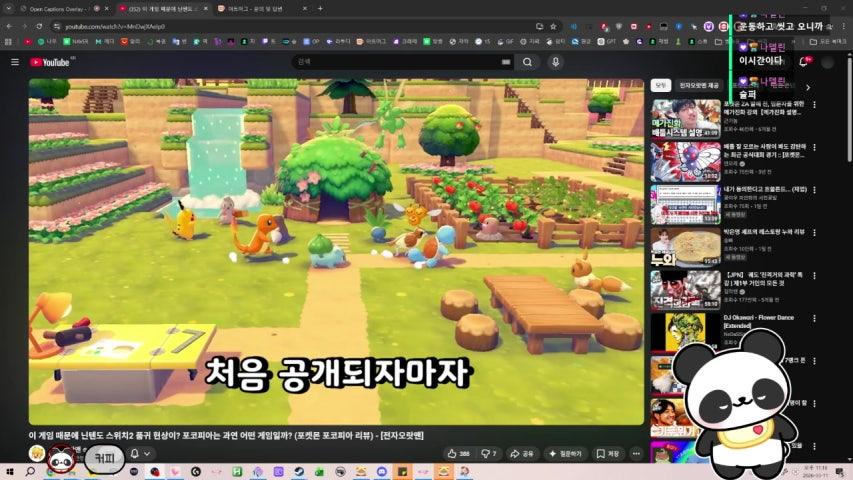The image size is (853, 480).
Task: Like the video with thumbs-up button
Action: pyautogui.click(x=459, y=453)
